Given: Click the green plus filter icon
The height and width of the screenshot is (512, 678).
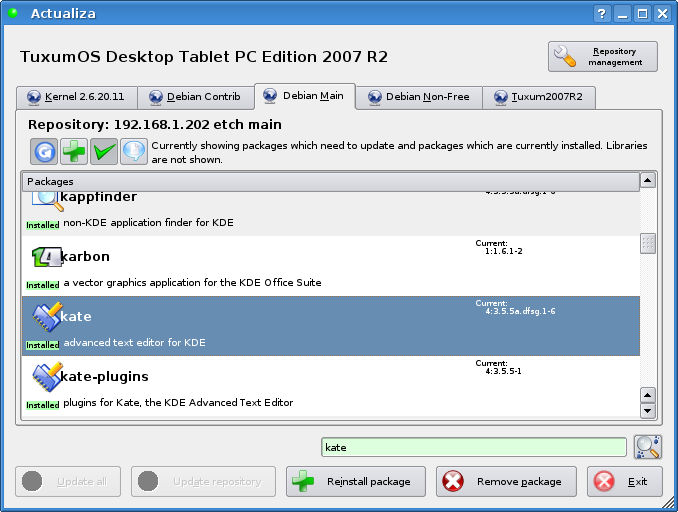Looking at the screenshot, I should pos(74,152).
